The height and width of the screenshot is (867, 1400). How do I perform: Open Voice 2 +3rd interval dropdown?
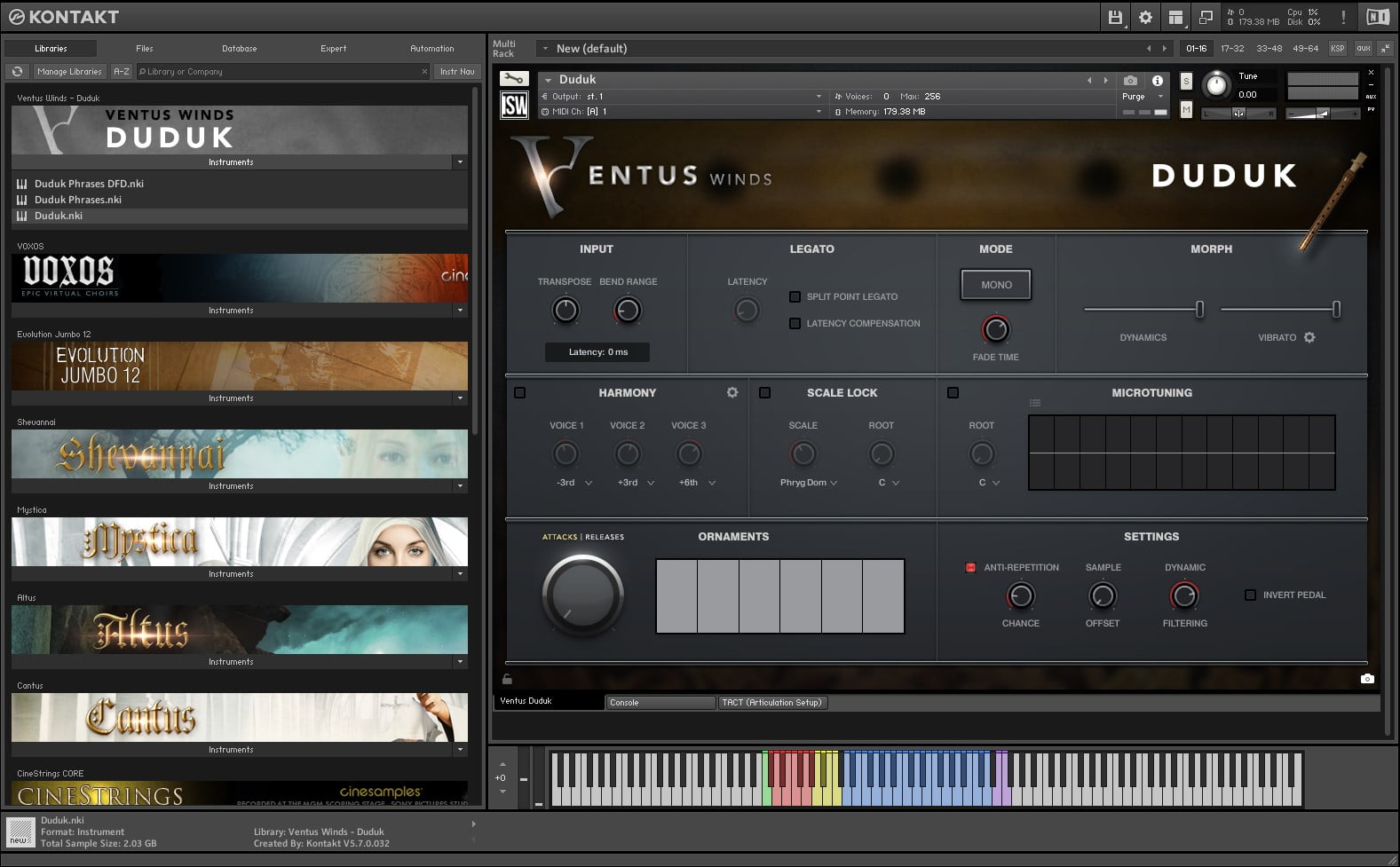(636, 483)
